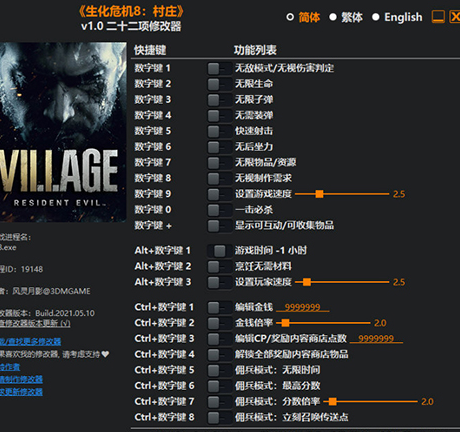Enable 烹饪无需材料 toggle

click(x=219, y=266)
